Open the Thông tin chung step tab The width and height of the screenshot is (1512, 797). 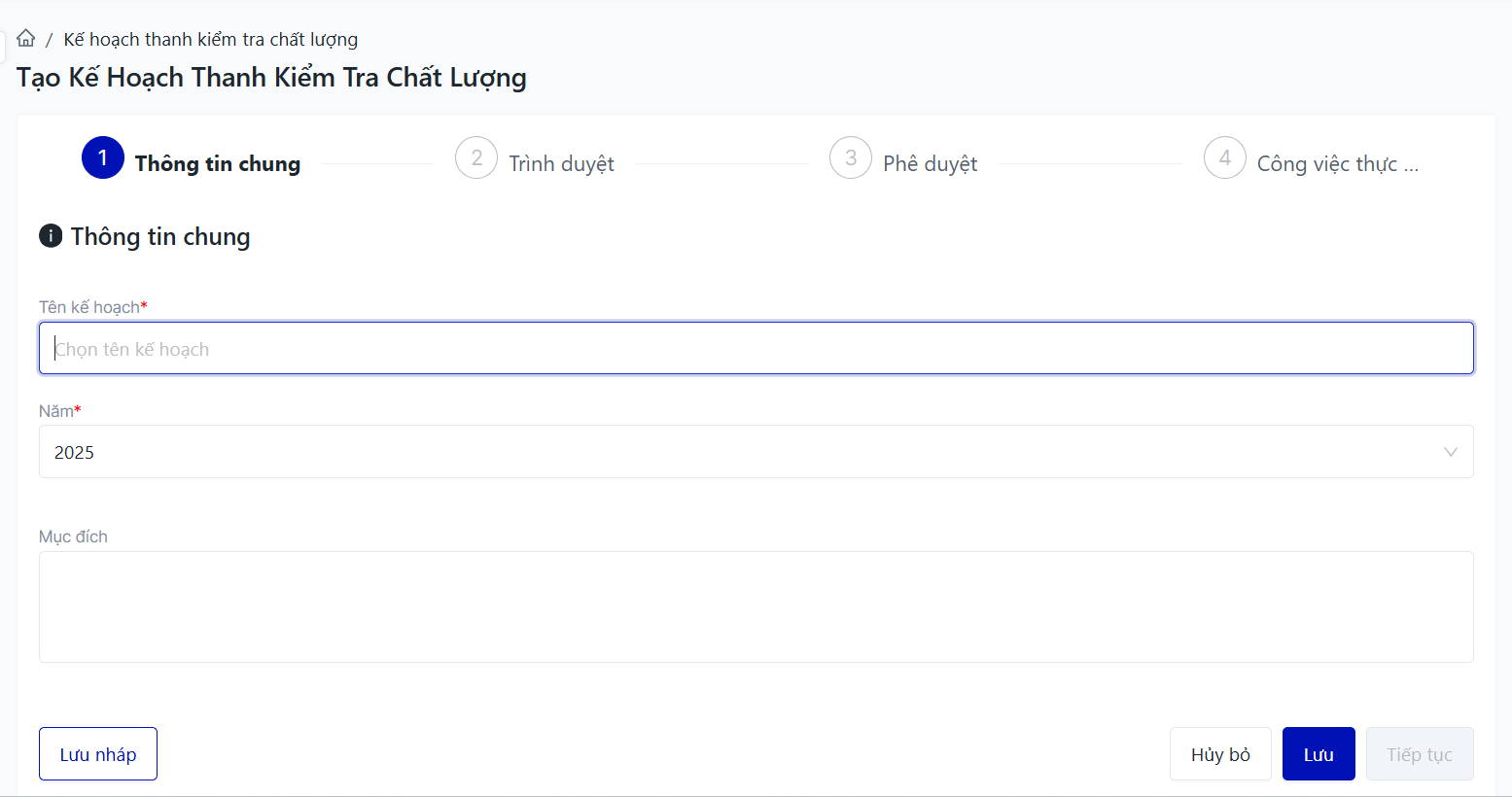(x=218, y=164)
